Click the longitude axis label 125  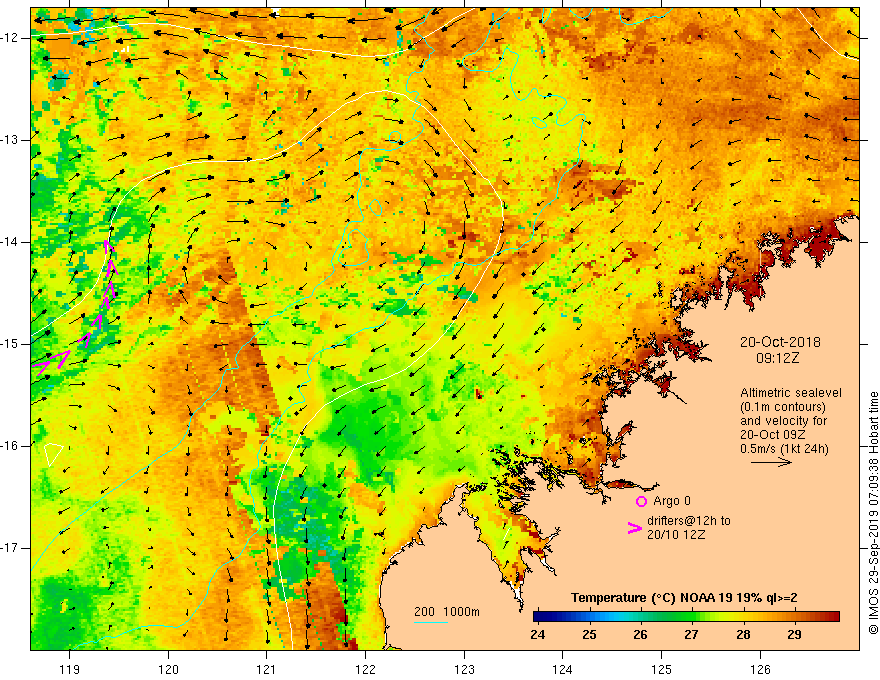point(662,669)
